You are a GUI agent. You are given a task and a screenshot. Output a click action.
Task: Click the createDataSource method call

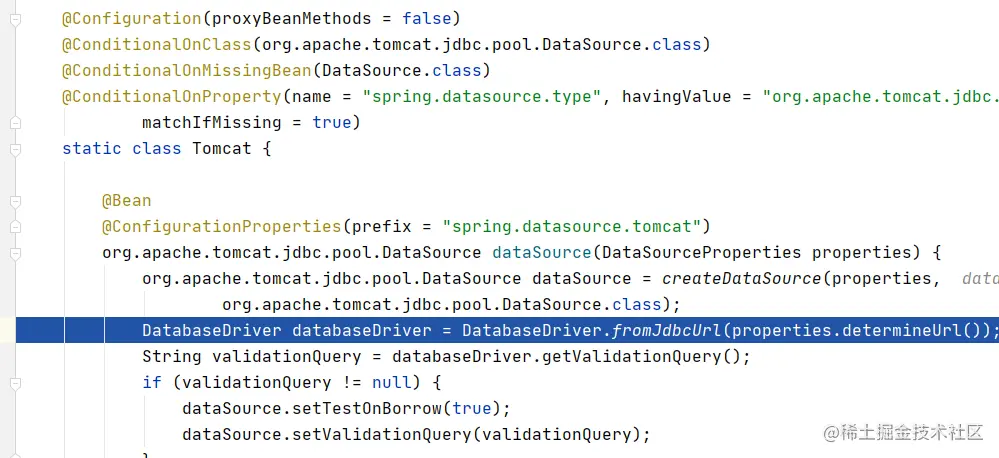tap(743, 278)
